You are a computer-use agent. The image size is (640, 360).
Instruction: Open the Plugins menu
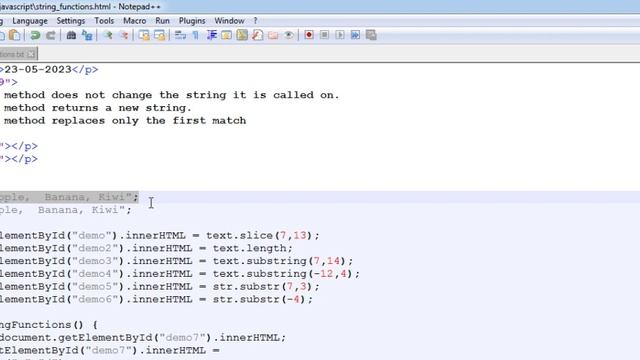click(192, 21)
